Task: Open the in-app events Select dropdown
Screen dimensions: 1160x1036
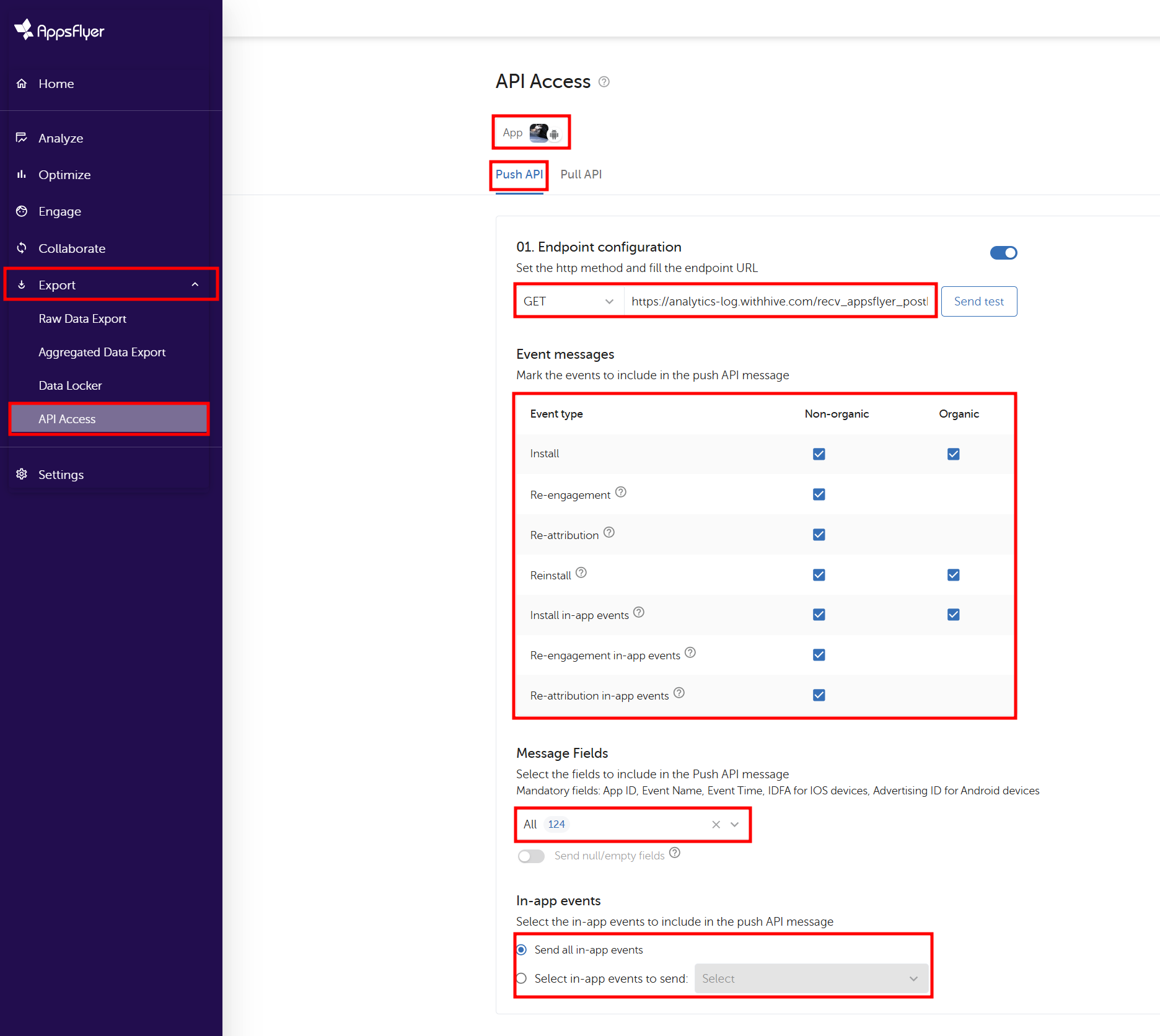Action: click(x=811, y=978)
